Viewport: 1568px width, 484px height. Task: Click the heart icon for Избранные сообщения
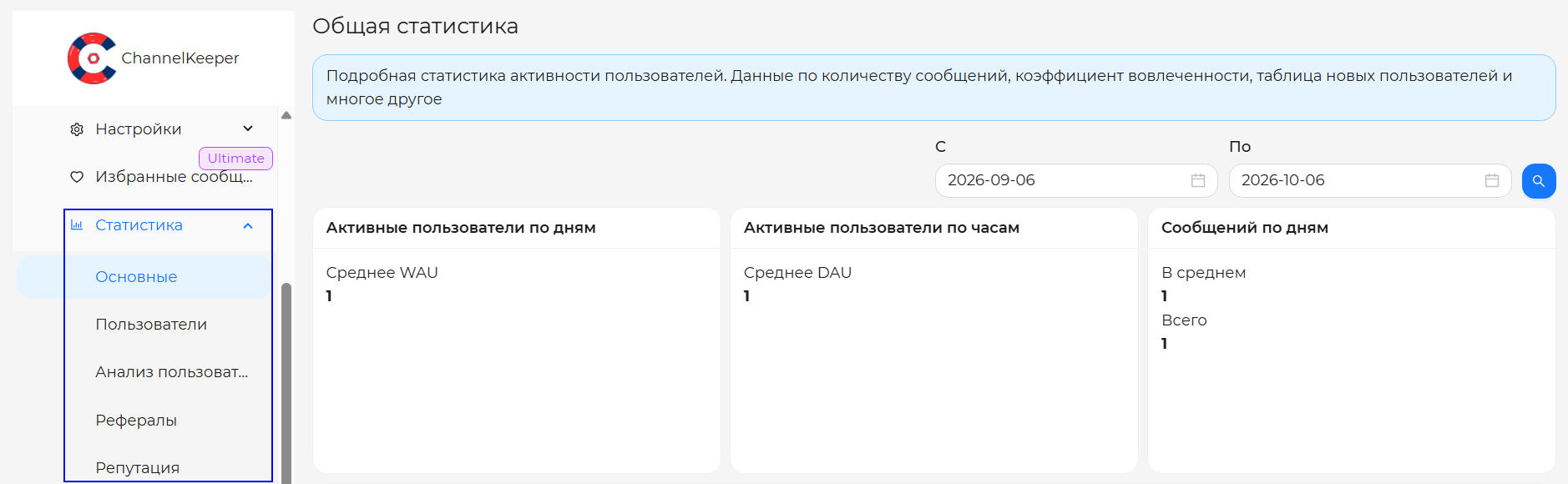[77, 177]
